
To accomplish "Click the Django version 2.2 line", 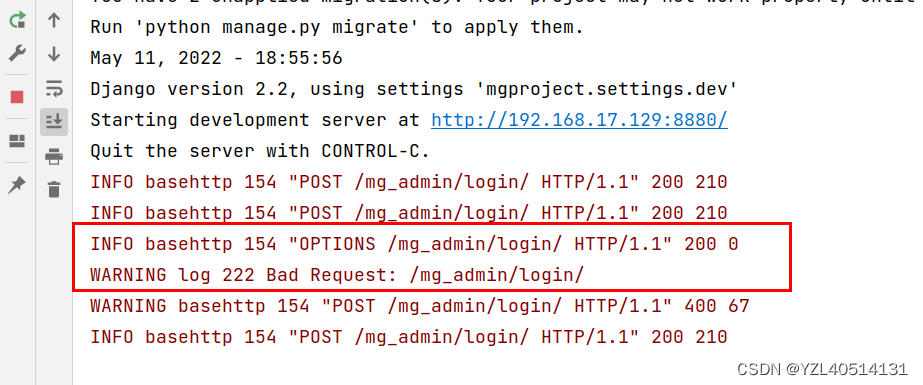I will [x=414, y=89].
